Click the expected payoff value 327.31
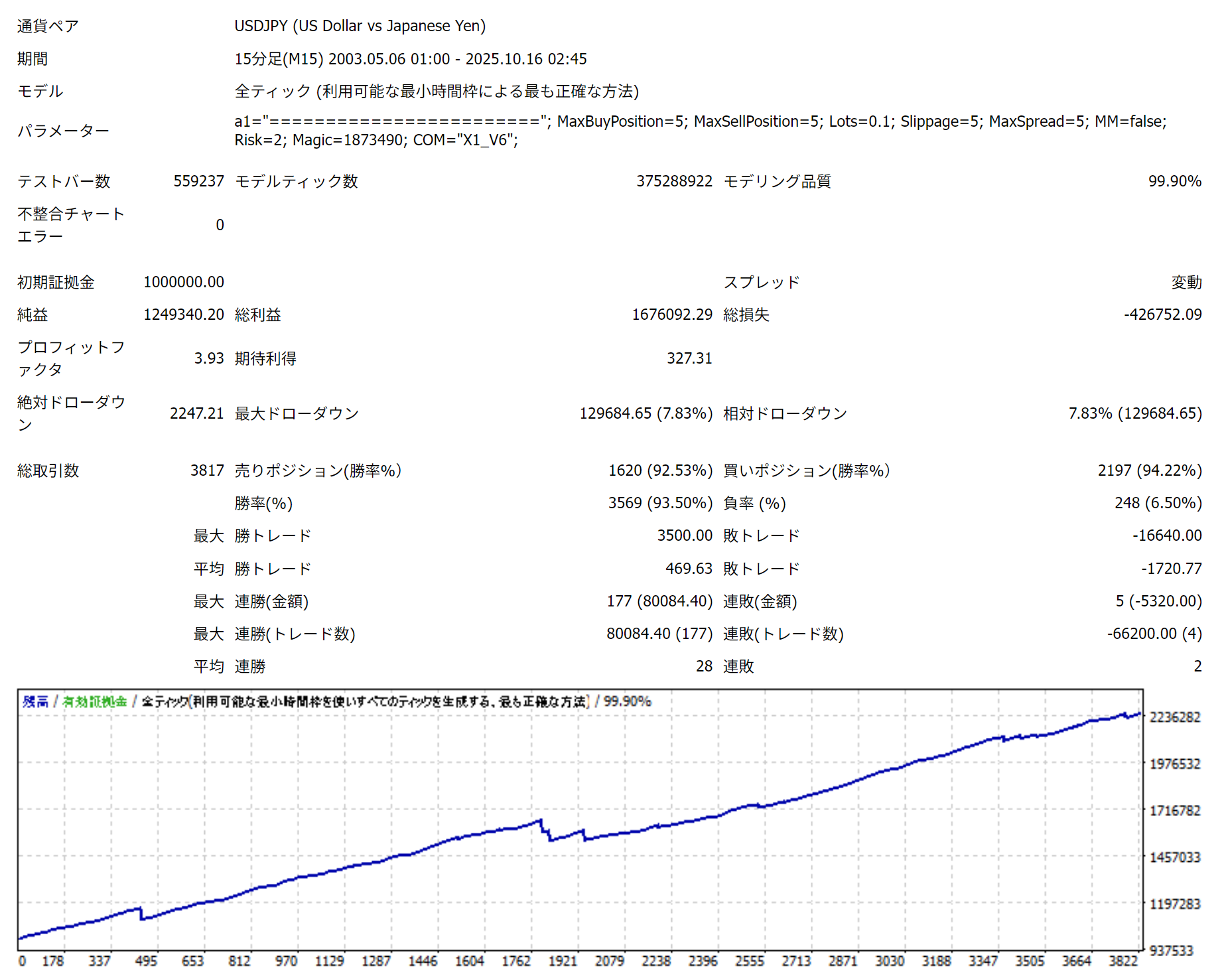 689,358
